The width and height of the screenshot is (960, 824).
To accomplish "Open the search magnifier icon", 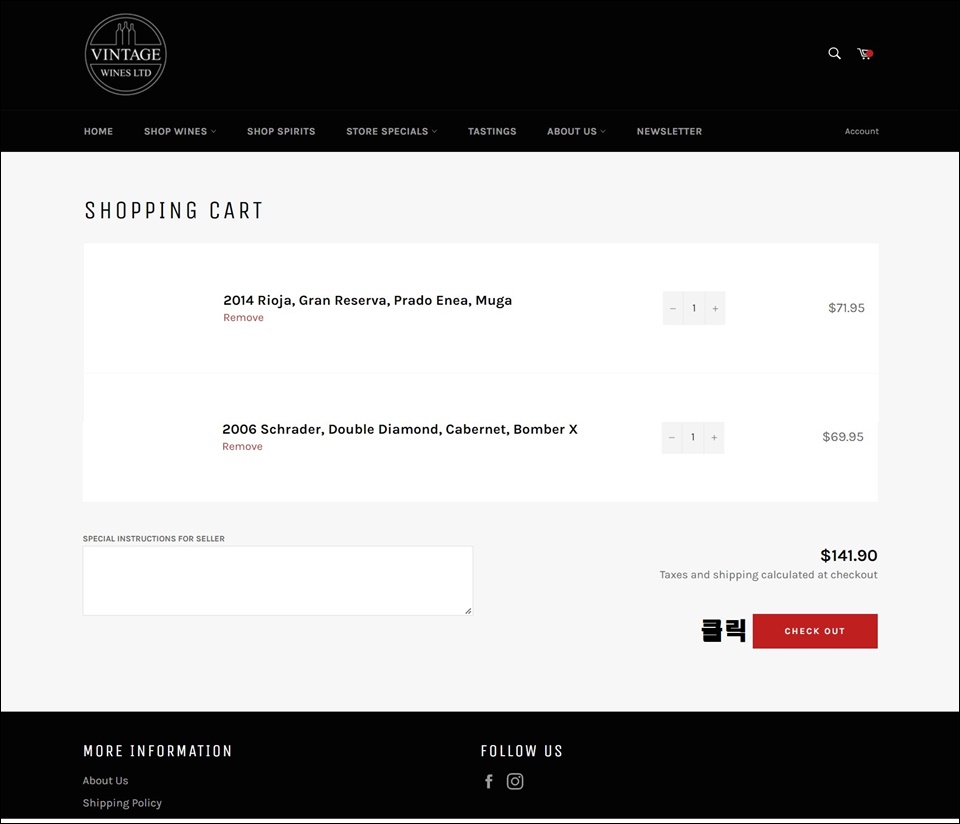I will click(834, 53).
